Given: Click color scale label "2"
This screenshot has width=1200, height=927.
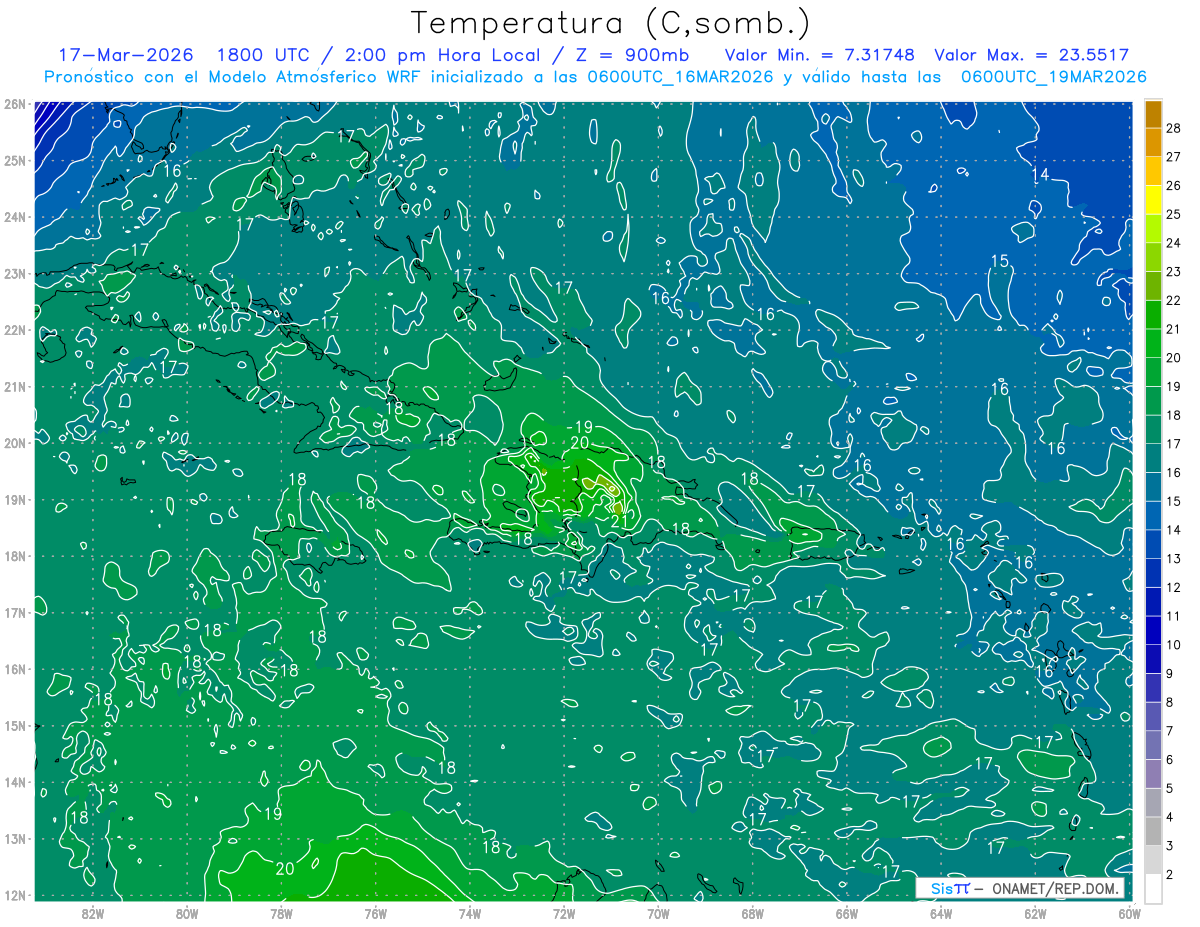Looking at the screenshot, I should (x=1171, y=874).
